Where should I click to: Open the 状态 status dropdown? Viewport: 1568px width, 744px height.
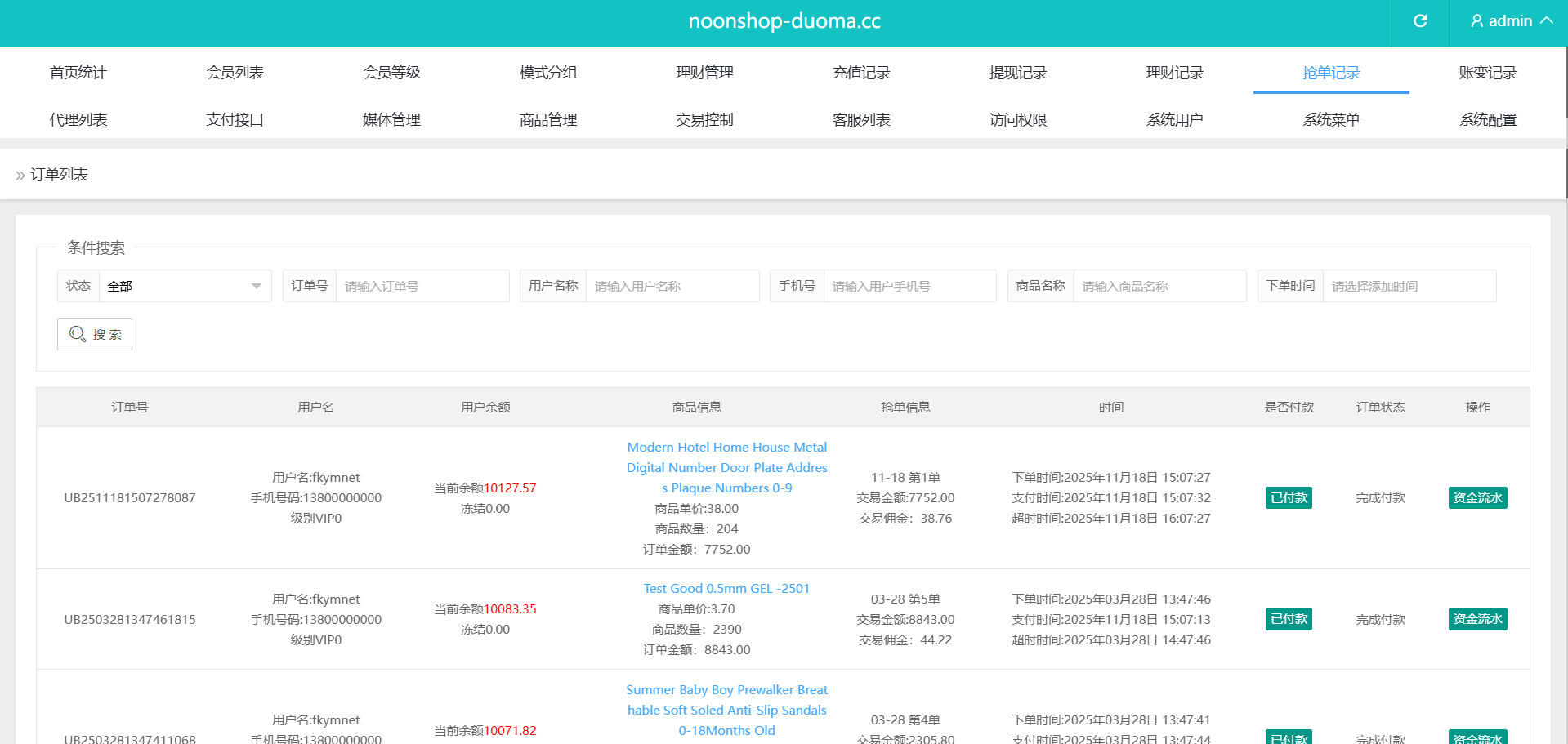click(185, 286)
